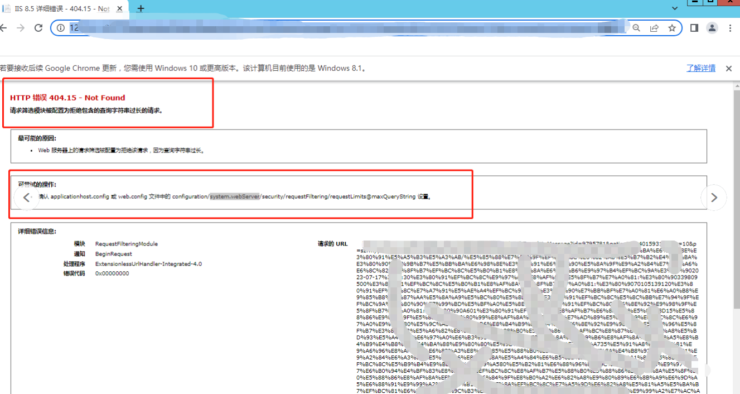Dismiss the Chrome update notification bar
Screen dimensions: 740x394
729,68
